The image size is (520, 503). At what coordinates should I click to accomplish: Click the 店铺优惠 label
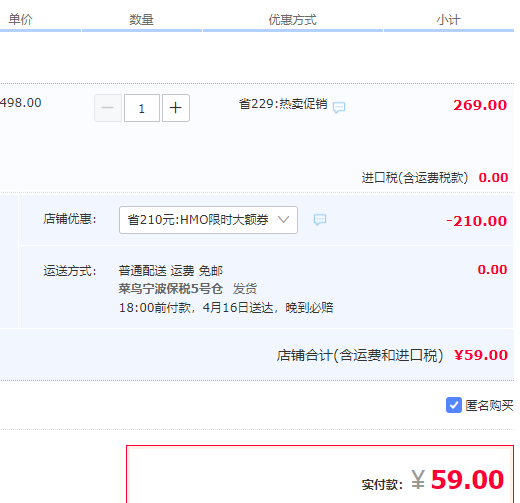click(70, 219)
